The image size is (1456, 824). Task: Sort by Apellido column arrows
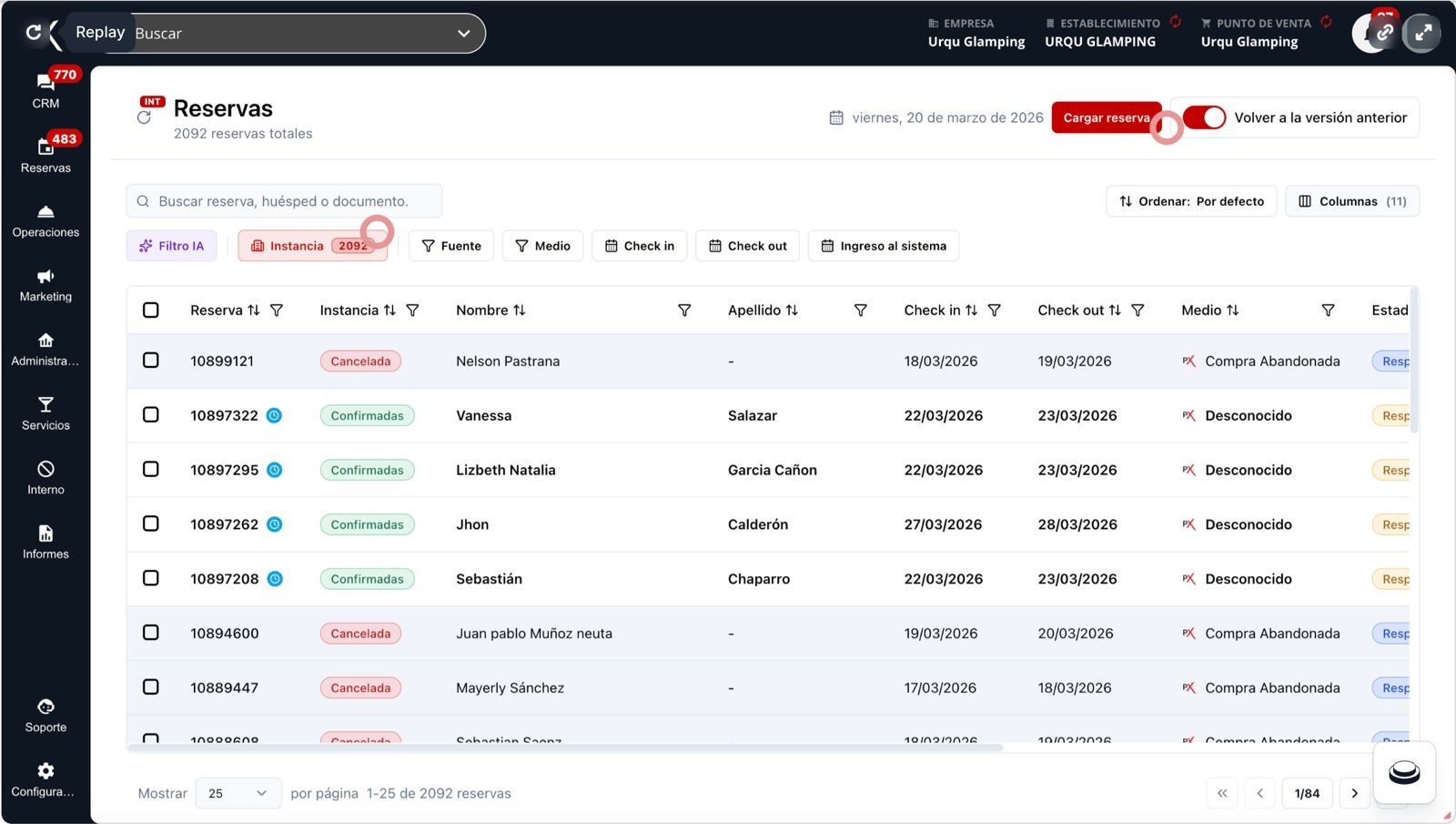pyautogui.click(x=792, y=310)
